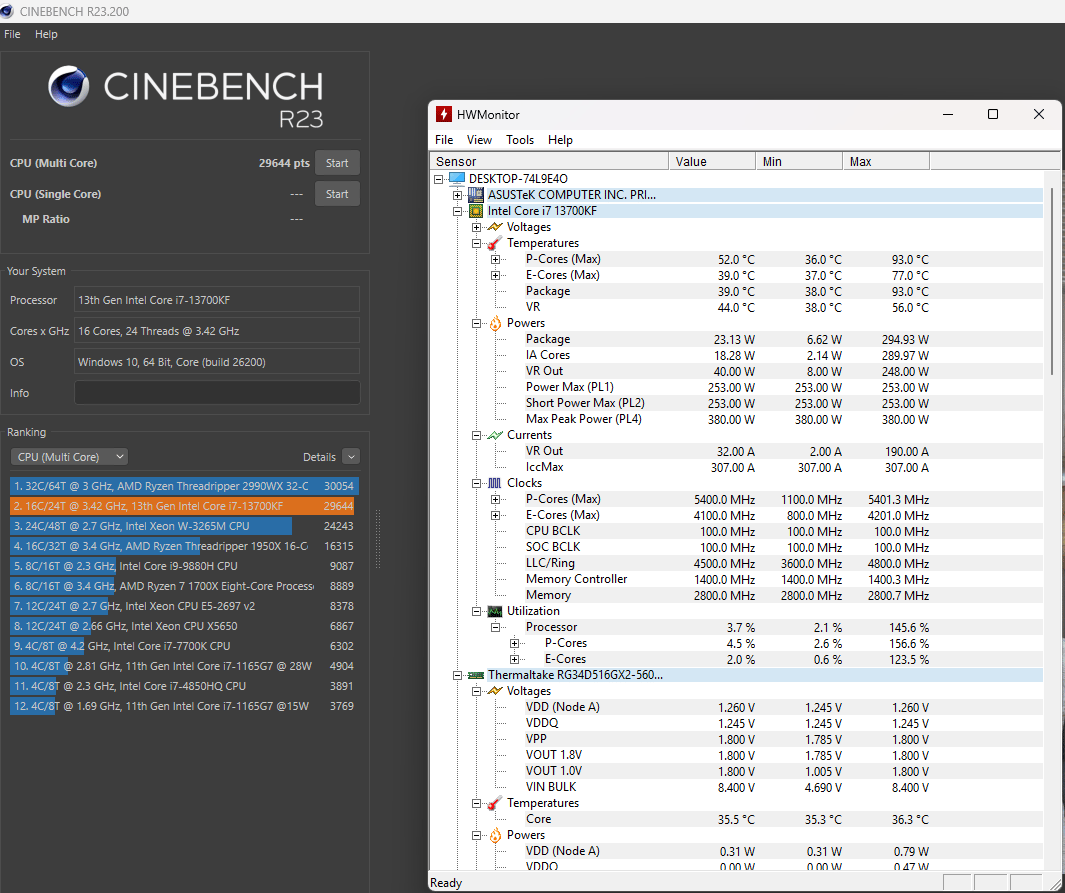Click the CPU Voltages icon under Intel Core
The width and height of the screenshot is (1065, 893).
tap(495, 227)
